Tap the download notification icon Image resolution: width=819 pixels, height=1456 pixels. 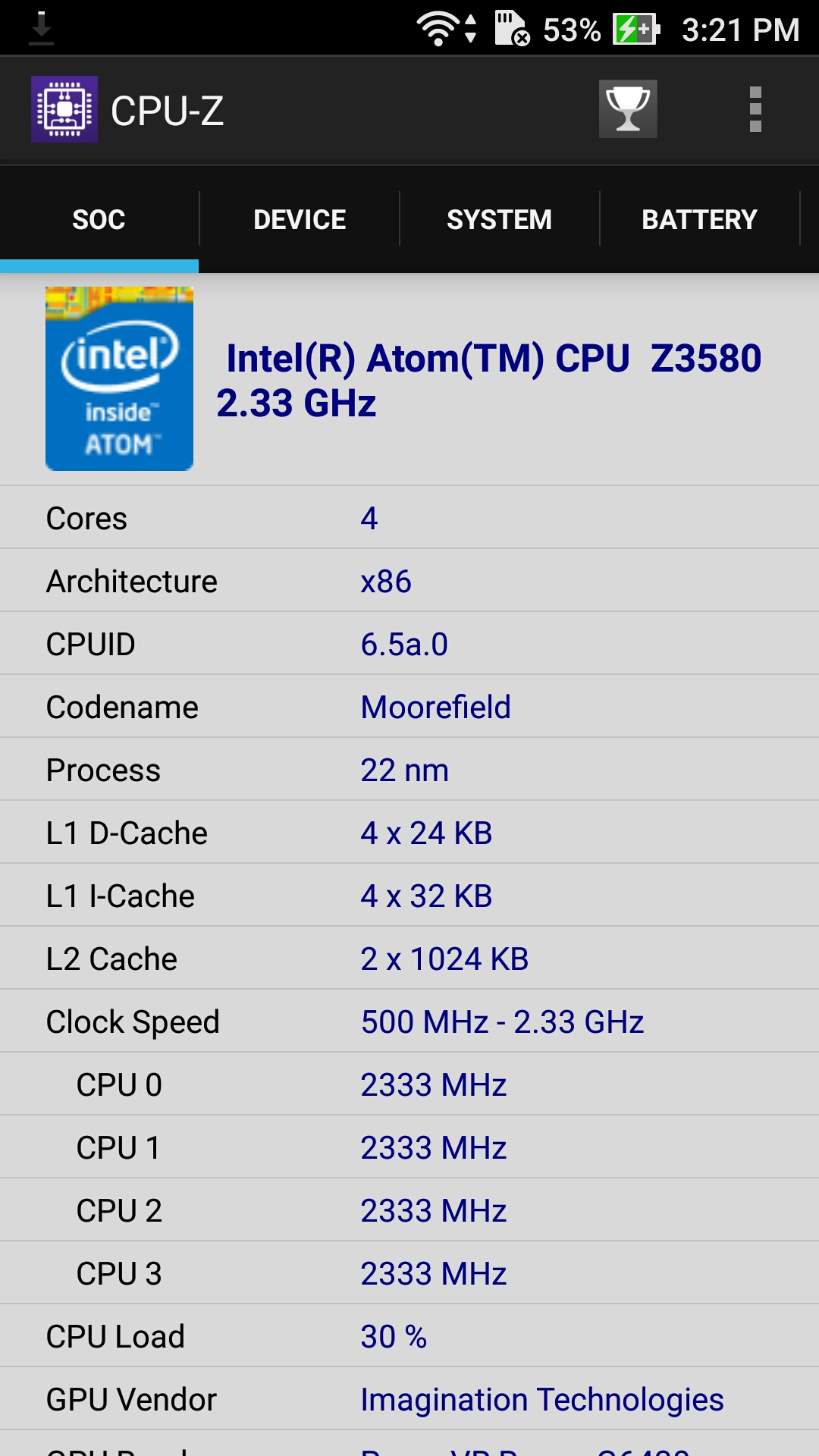click(x=41, y=29)
